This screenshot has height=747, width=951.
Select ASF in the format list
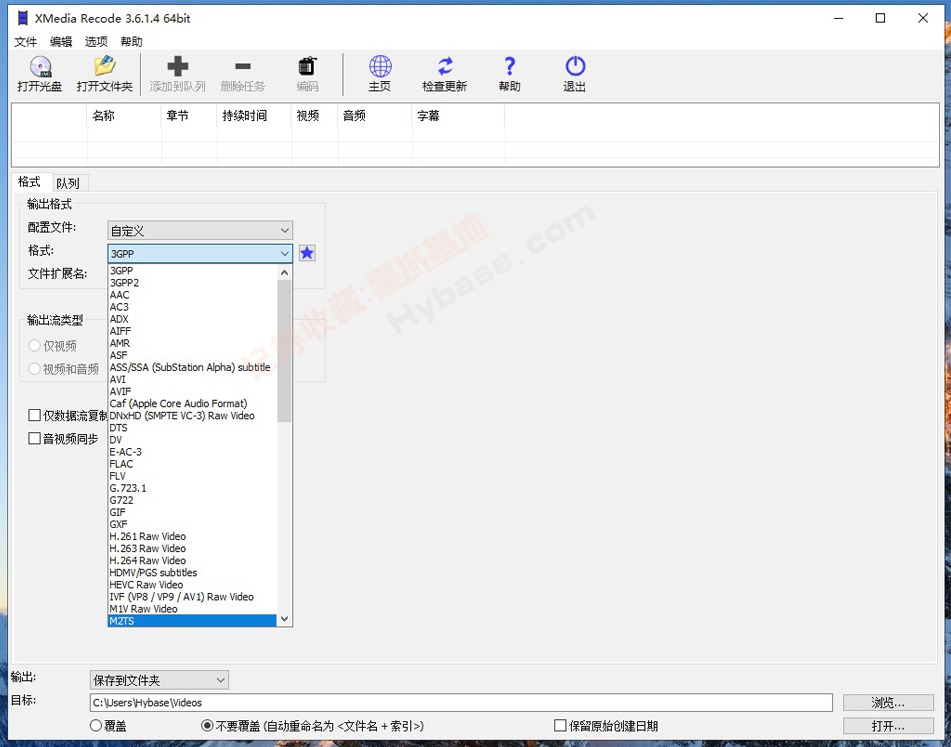point(192,355)
